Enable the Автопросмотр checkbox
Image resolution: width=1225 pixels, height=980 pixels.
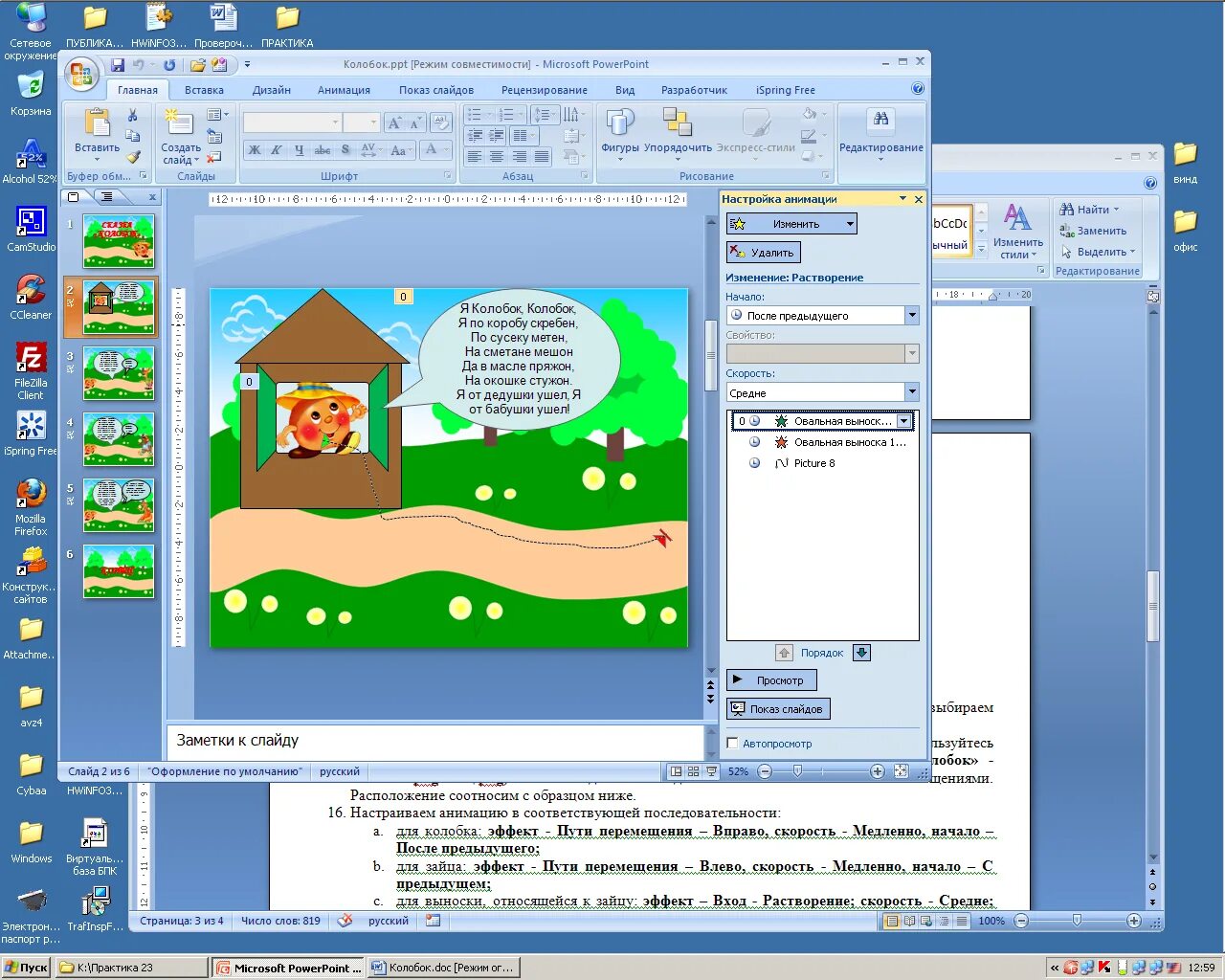point(732,744)
